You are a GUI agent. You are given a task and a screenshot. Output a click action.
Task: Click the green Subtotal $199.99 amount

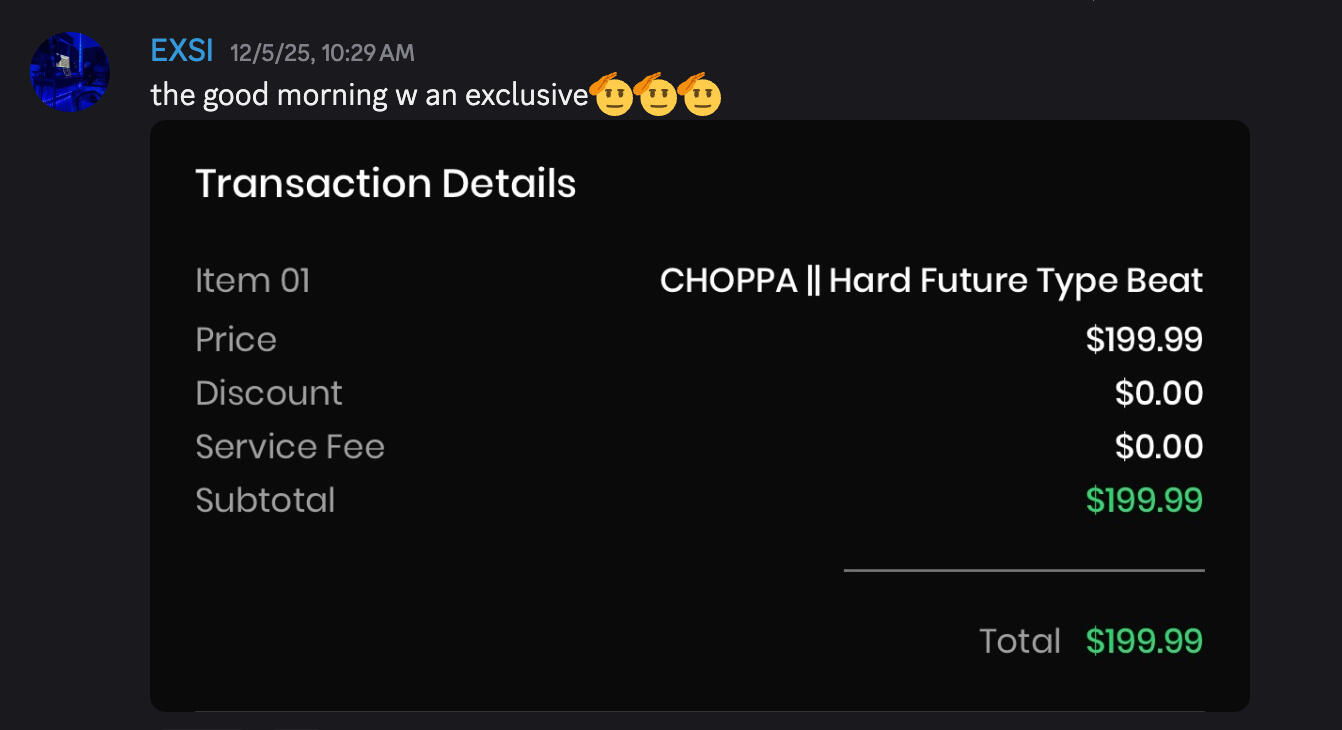click(x=1144, y=500)
